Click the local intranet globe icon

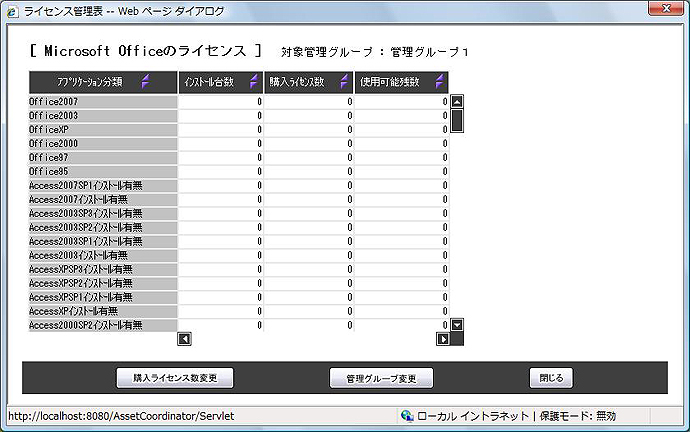[407, 416]
